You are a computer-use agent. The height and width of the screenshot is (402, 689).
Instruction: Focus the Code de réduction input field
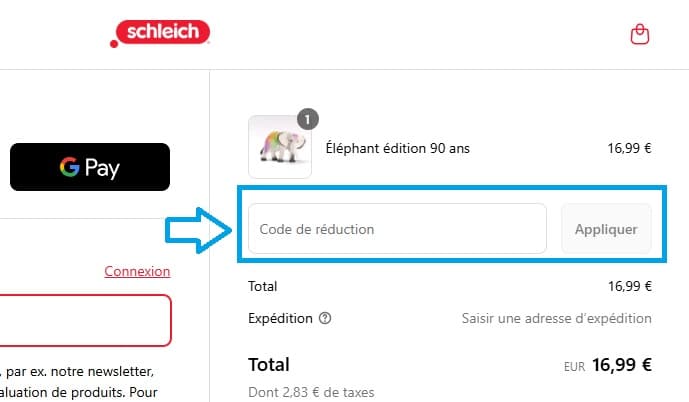click(397, 229)
